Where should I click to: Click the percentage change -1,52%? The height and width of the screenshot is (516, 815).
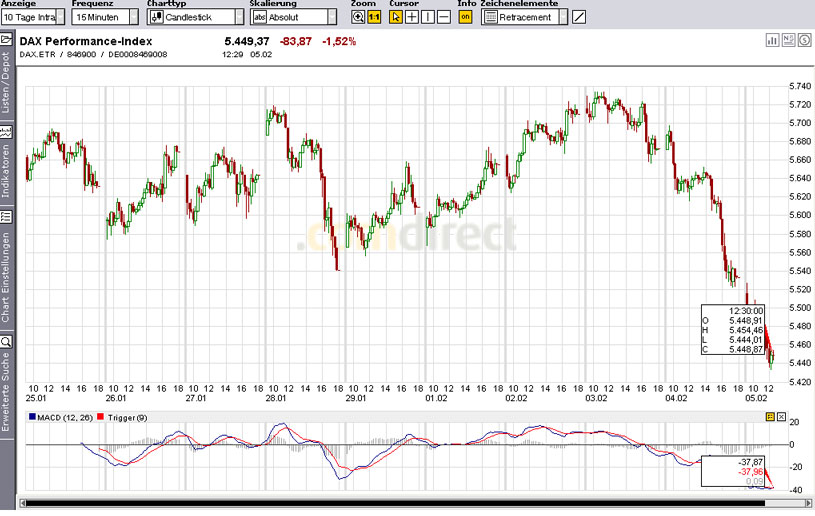(x=339, y=41)
